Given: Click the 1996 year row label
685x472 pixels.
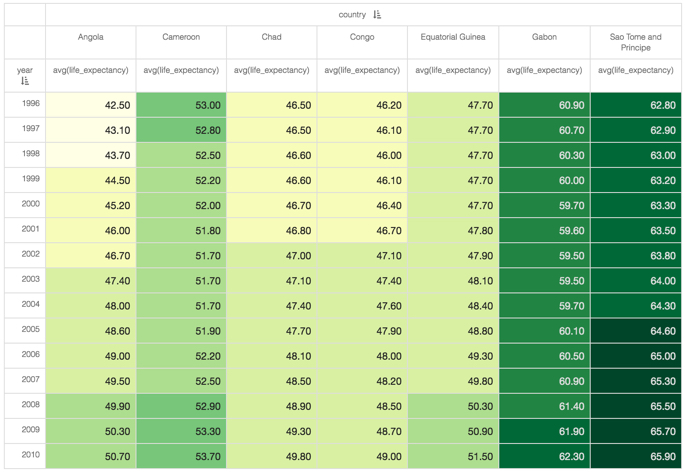Looking at the screenshot, I should click(30, 104).
